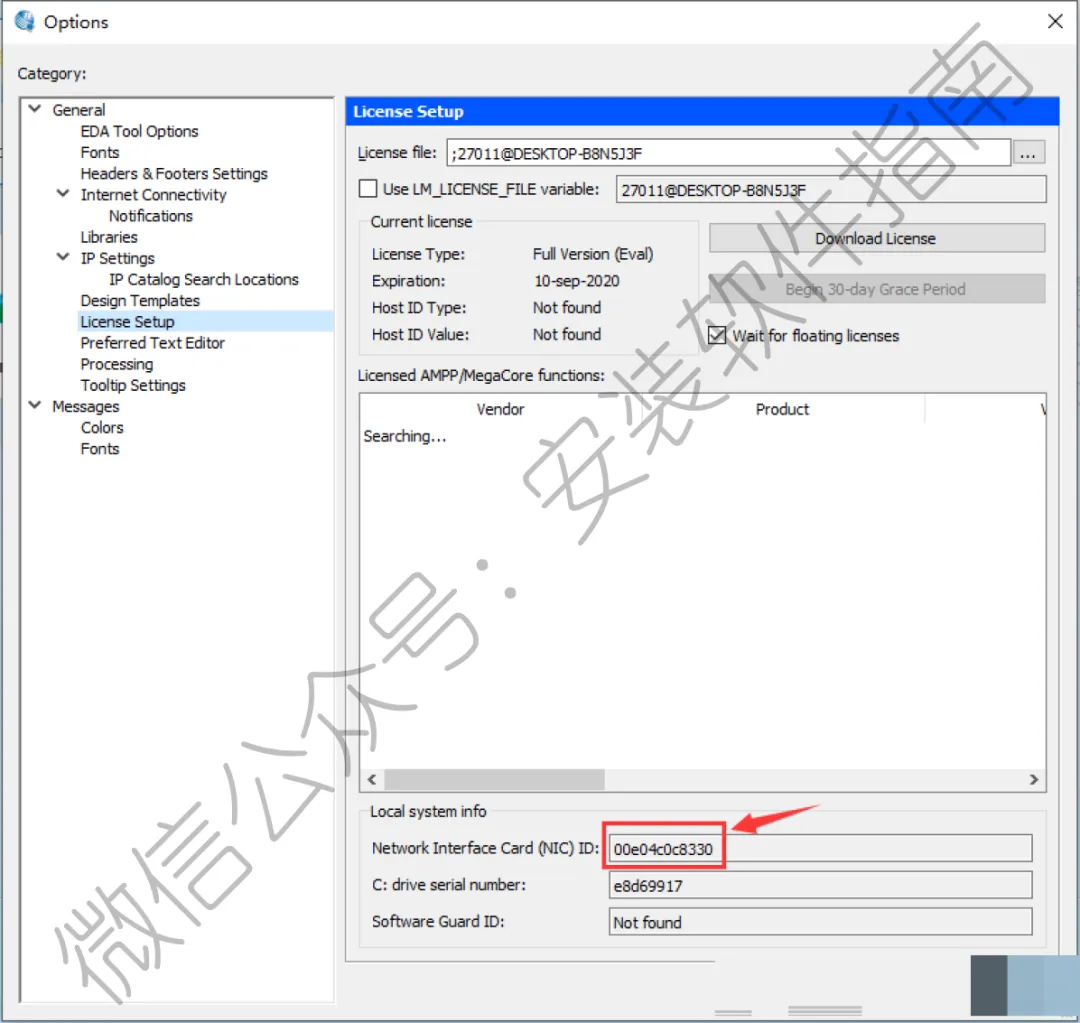
Task: Click the License file input field
Action: click(728, 153)
